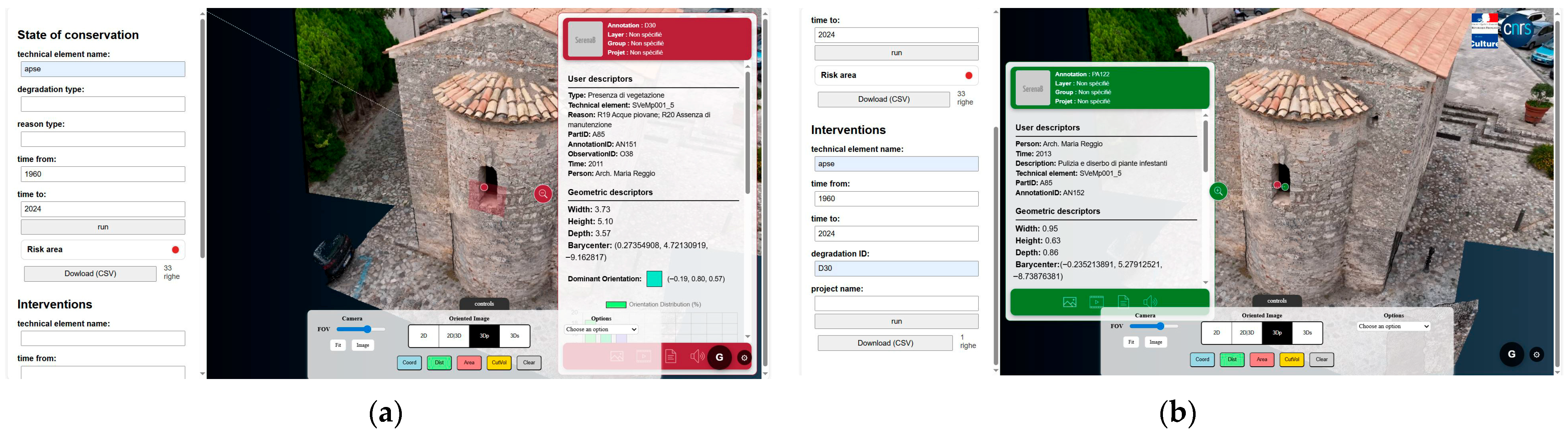The height and width of the screenshot is (436, 1568).
Task: Click the cyan Dominant Orientation color swatch
Action: tap(654, 279)
